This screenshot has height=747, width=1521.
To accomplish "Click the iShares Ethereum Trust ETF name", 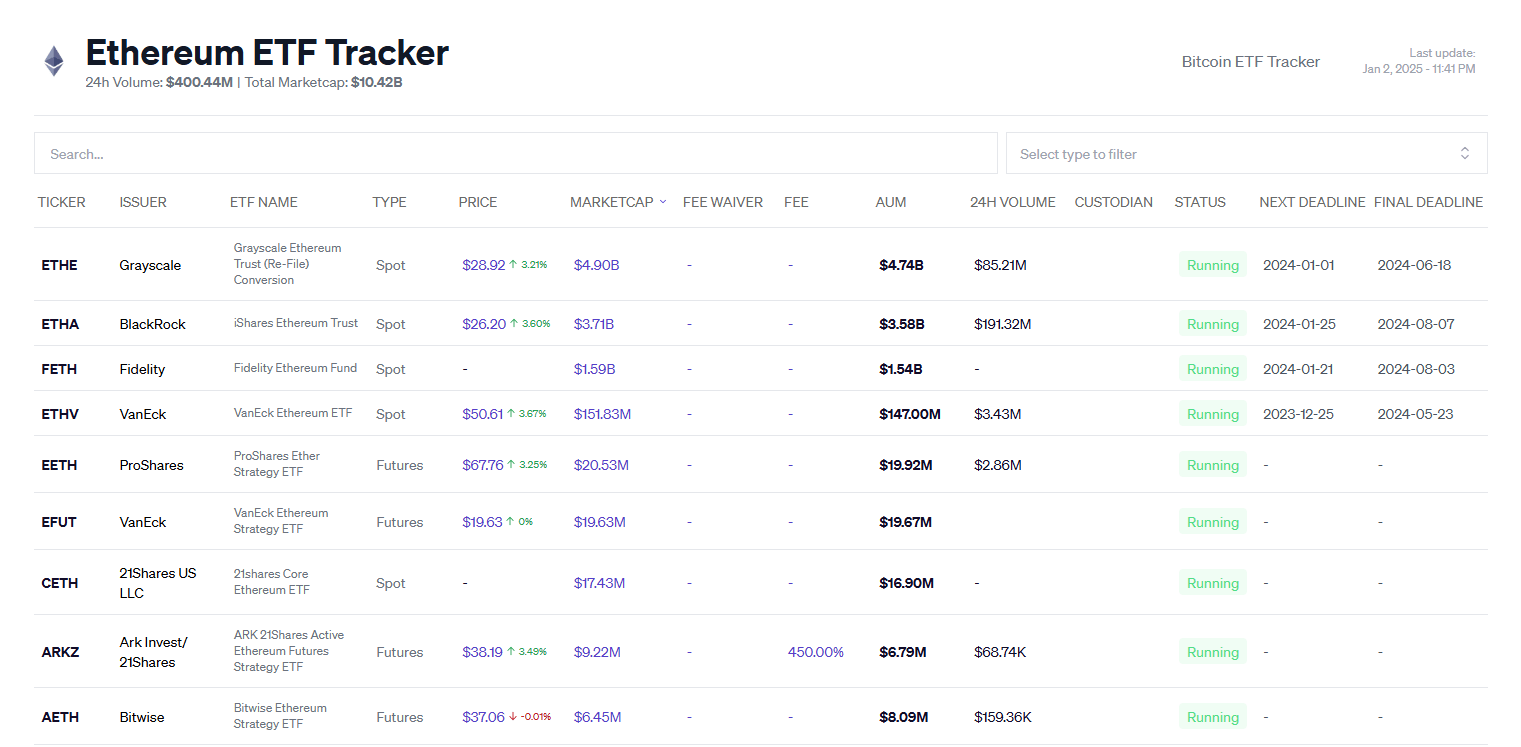I will click(296, 323).
